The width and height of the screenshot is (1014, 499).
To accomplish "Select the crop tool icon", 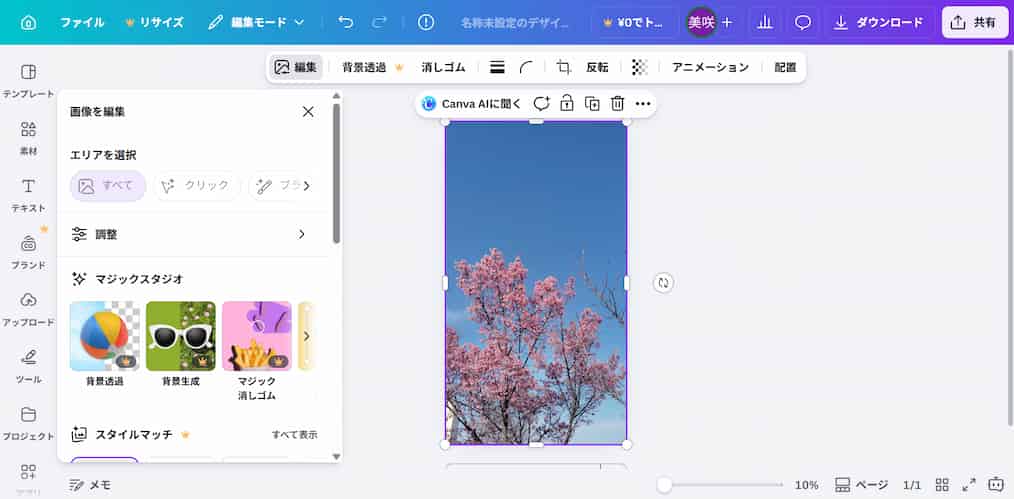I will (x=564, y=67).
